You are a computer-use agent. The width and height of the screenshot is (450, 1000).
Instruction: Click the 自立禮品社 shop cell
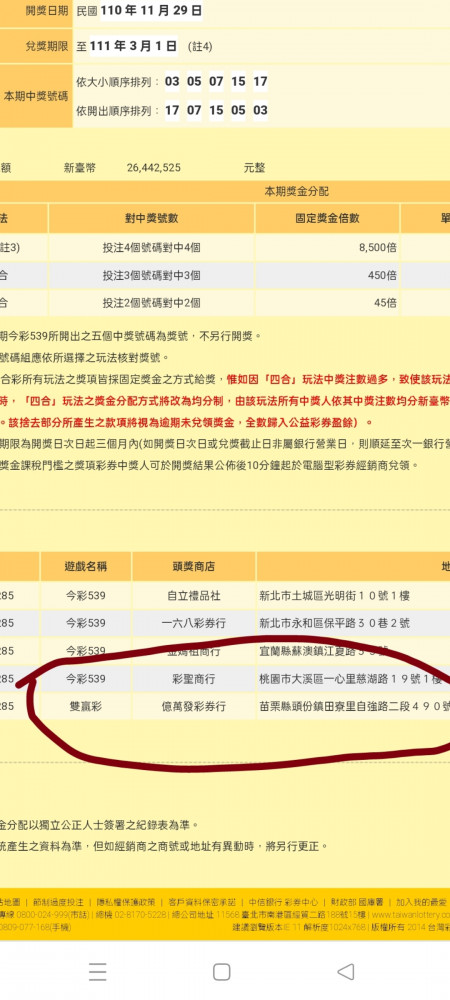194,596
